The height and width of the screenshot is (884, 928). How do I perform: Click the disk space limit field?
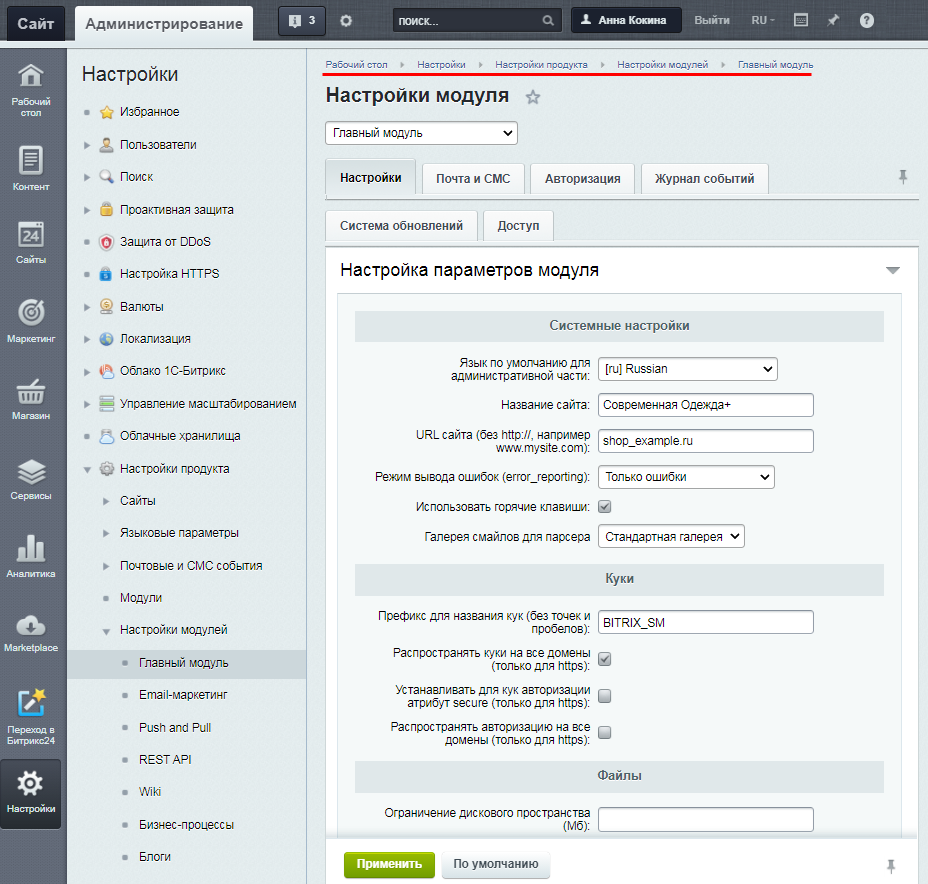(705, 820)
